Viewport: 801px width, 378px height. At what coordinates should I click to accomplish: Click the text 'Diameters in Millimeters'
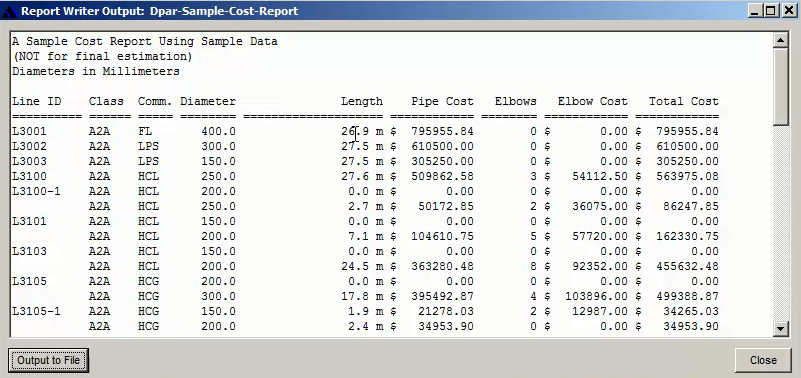(x=96, y=72)
